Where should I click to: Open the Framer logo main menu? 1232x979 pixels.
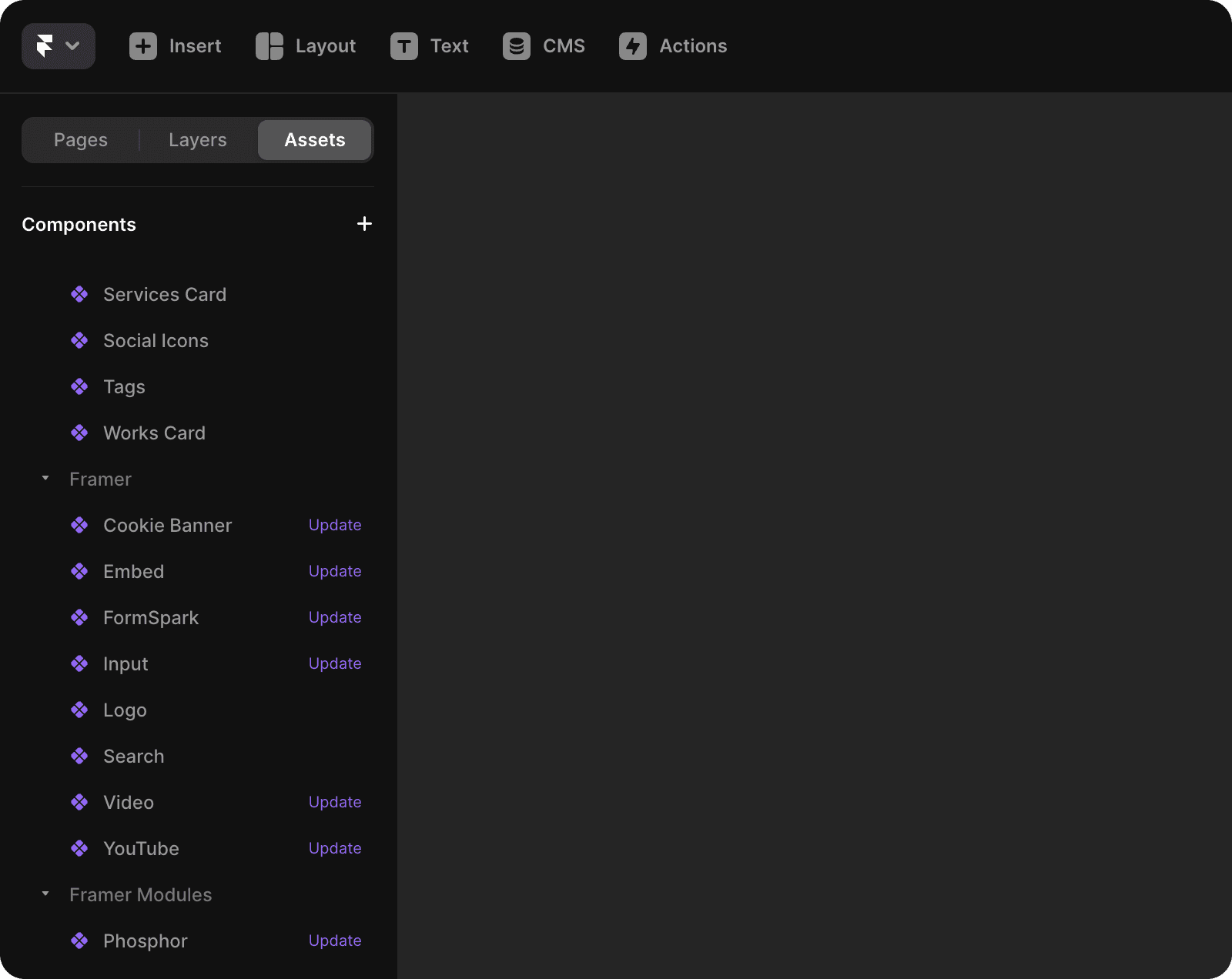click(x=58, y=46)
